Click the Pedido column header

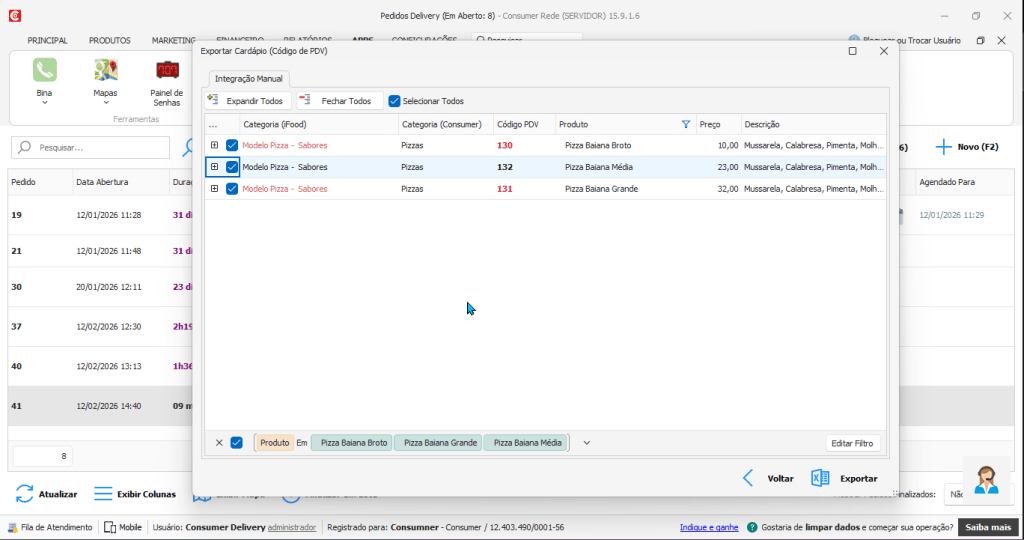click(x=40, y=182)
